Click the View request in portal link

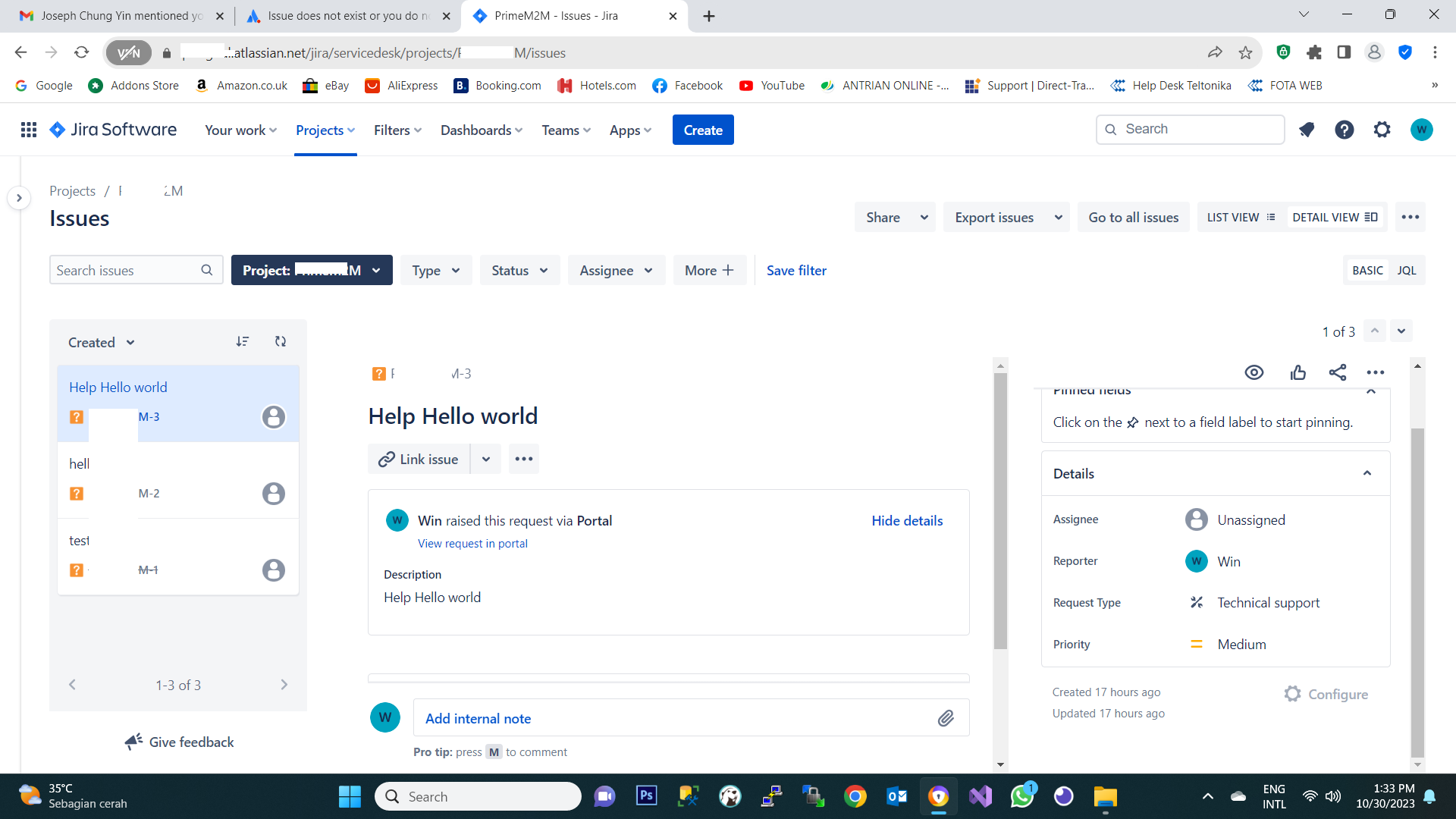(472, 544)
